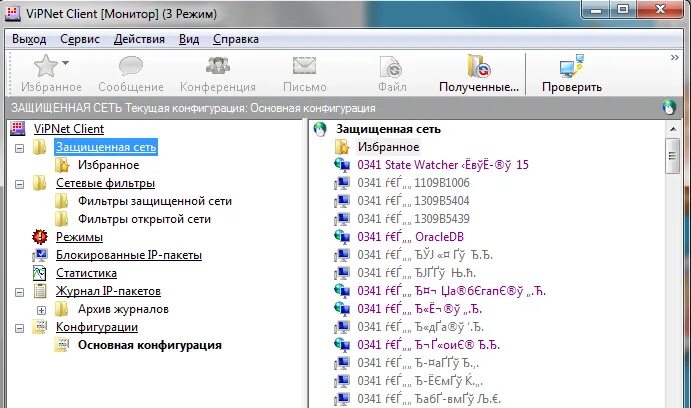Click the Статистика chart icon
The image size is (691, 408).
click(x=40, y=273)
